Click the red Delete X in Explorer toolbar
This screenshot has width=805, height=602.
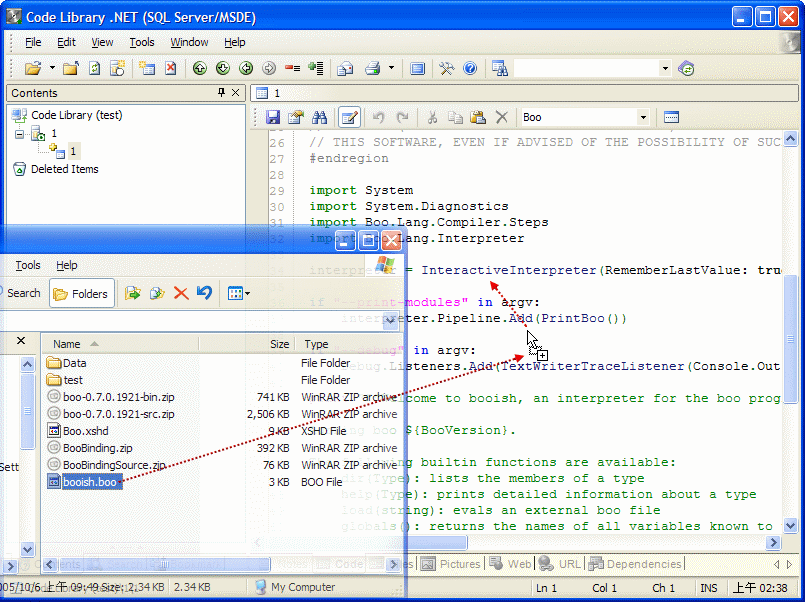(x=181, y=294)
